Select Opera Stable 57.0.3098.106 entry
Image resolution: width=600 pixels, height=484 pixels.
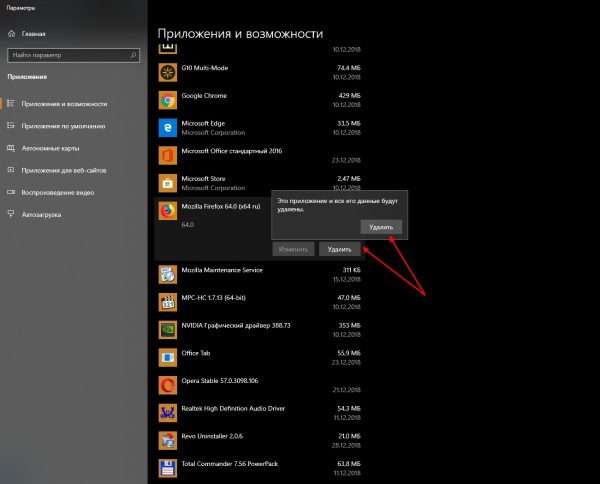click(x=220, y=381)
